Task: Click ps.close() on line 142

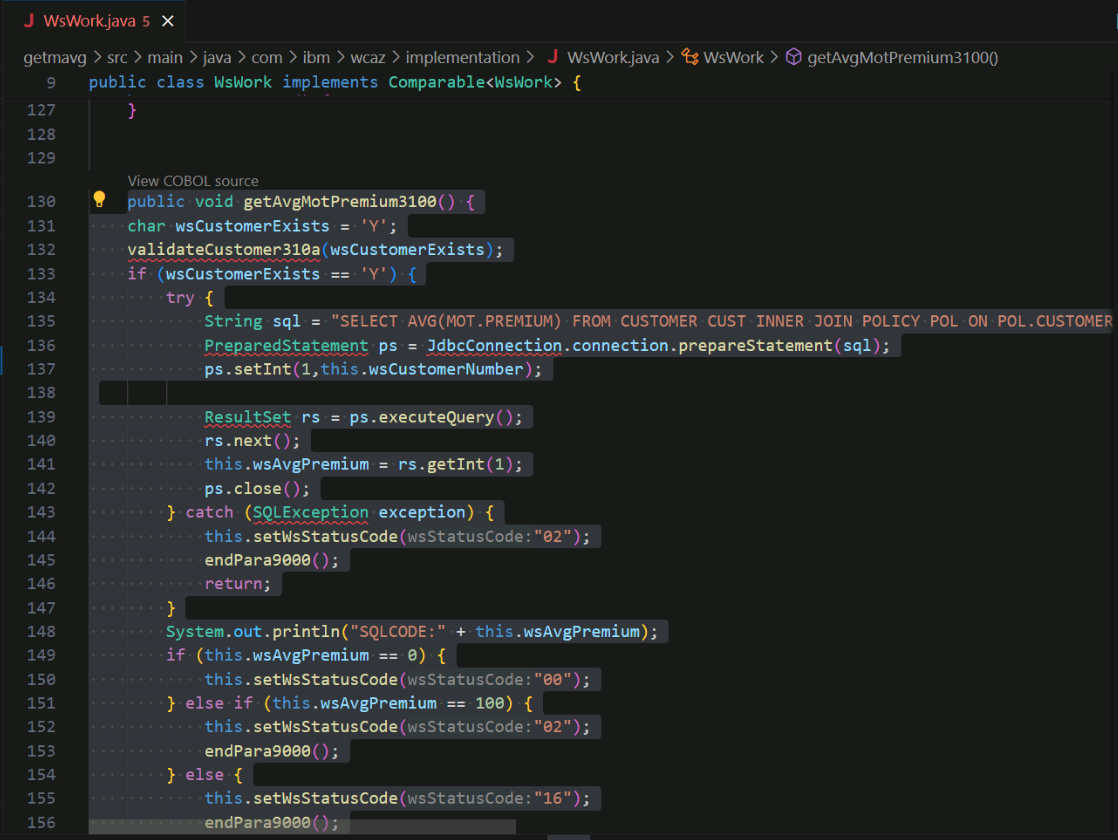Action: (x=257, y=488)
